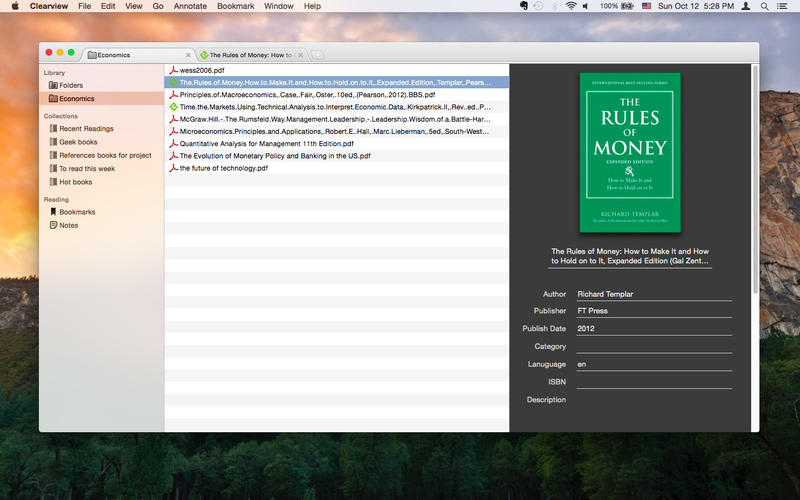Click the Evernote icon in the menu bar

[x=524, y=6]
